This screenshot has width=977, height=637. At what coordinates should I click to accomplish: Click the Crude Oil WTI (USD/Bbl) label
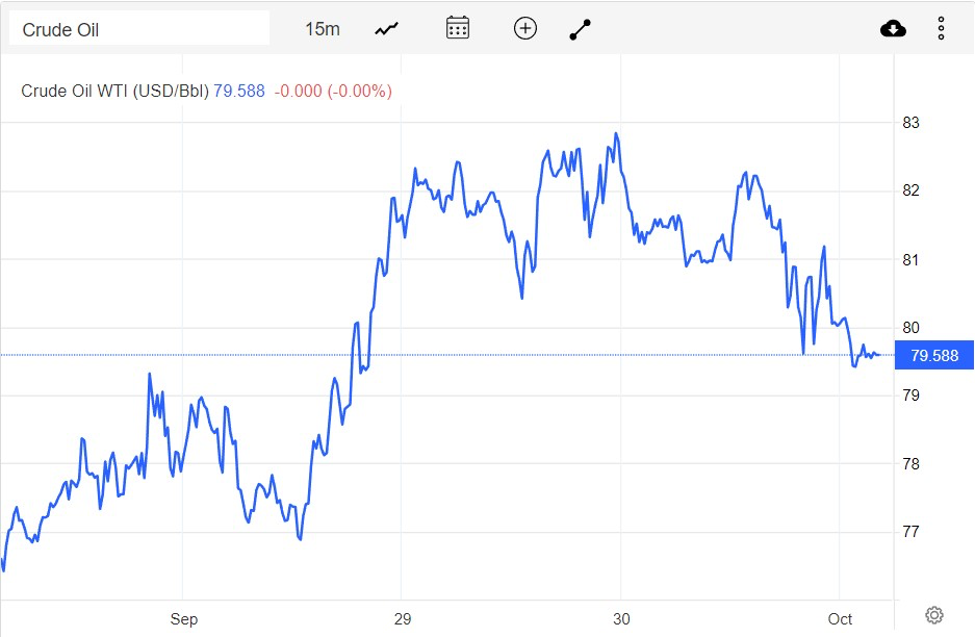[x=115, y=91]
